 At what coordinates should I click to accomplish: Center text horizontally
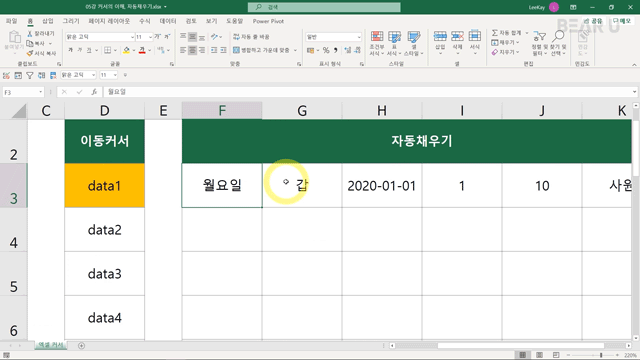tap(192, 50)
